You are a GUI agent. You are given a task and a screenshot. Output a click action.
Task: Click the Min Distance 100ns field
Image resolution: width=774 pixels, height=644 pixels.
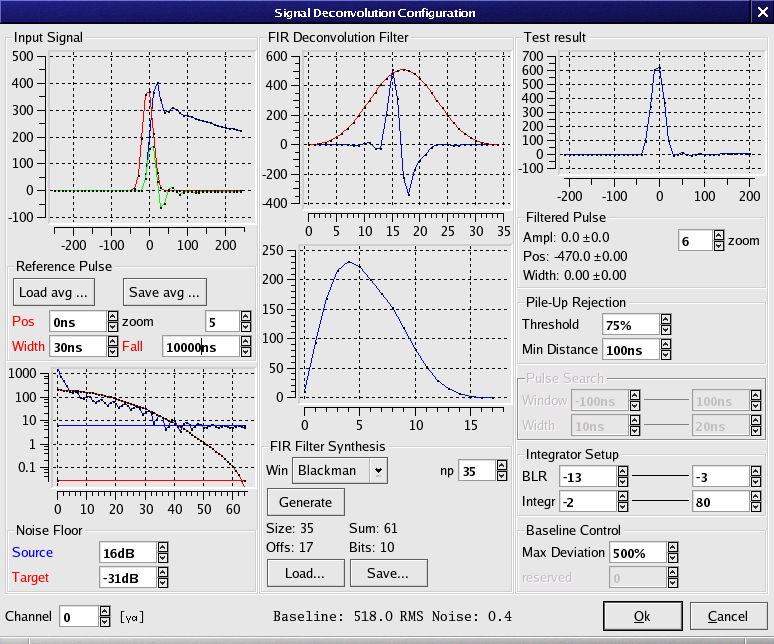(631, 350)
